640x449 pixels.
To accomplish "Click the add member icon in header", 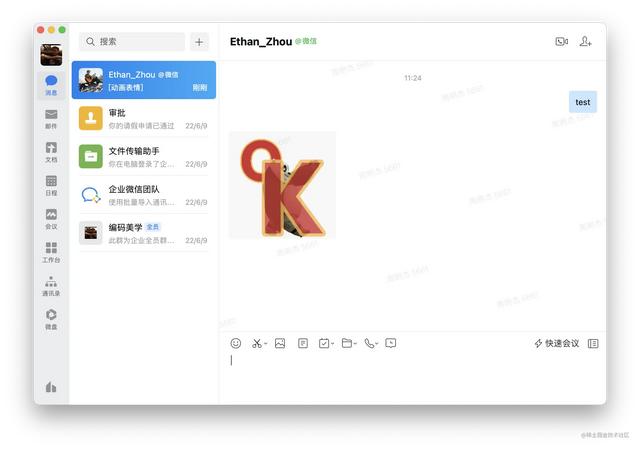I will (x=585, y=41).
